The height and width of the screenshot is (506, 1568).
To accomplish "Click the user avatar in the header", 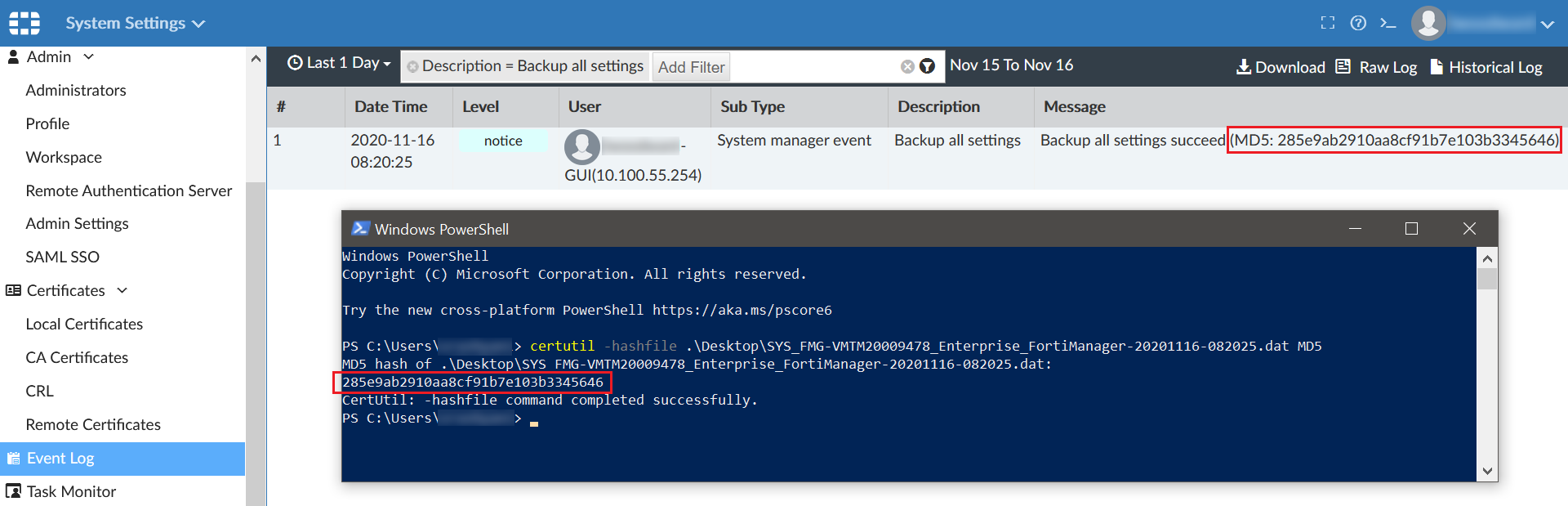I will pyautogui.click(x=1428, y=23).
